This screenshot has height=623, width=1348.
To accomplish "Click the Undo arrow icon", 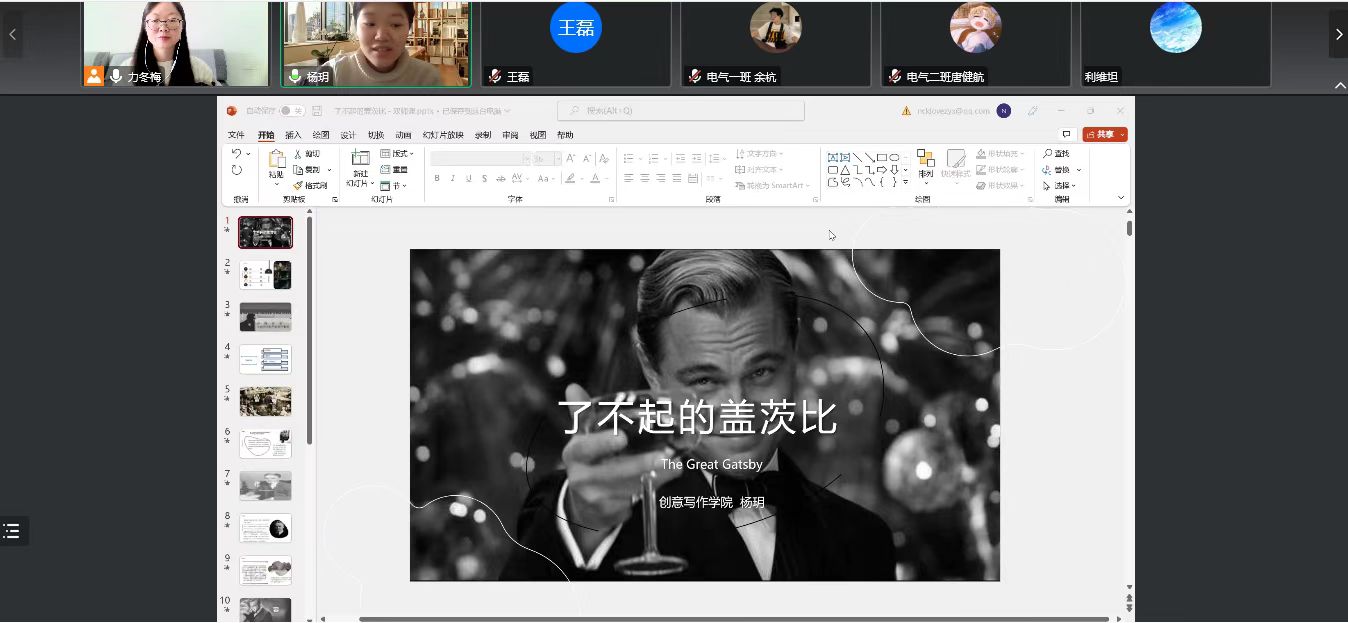I will point(236,153).
